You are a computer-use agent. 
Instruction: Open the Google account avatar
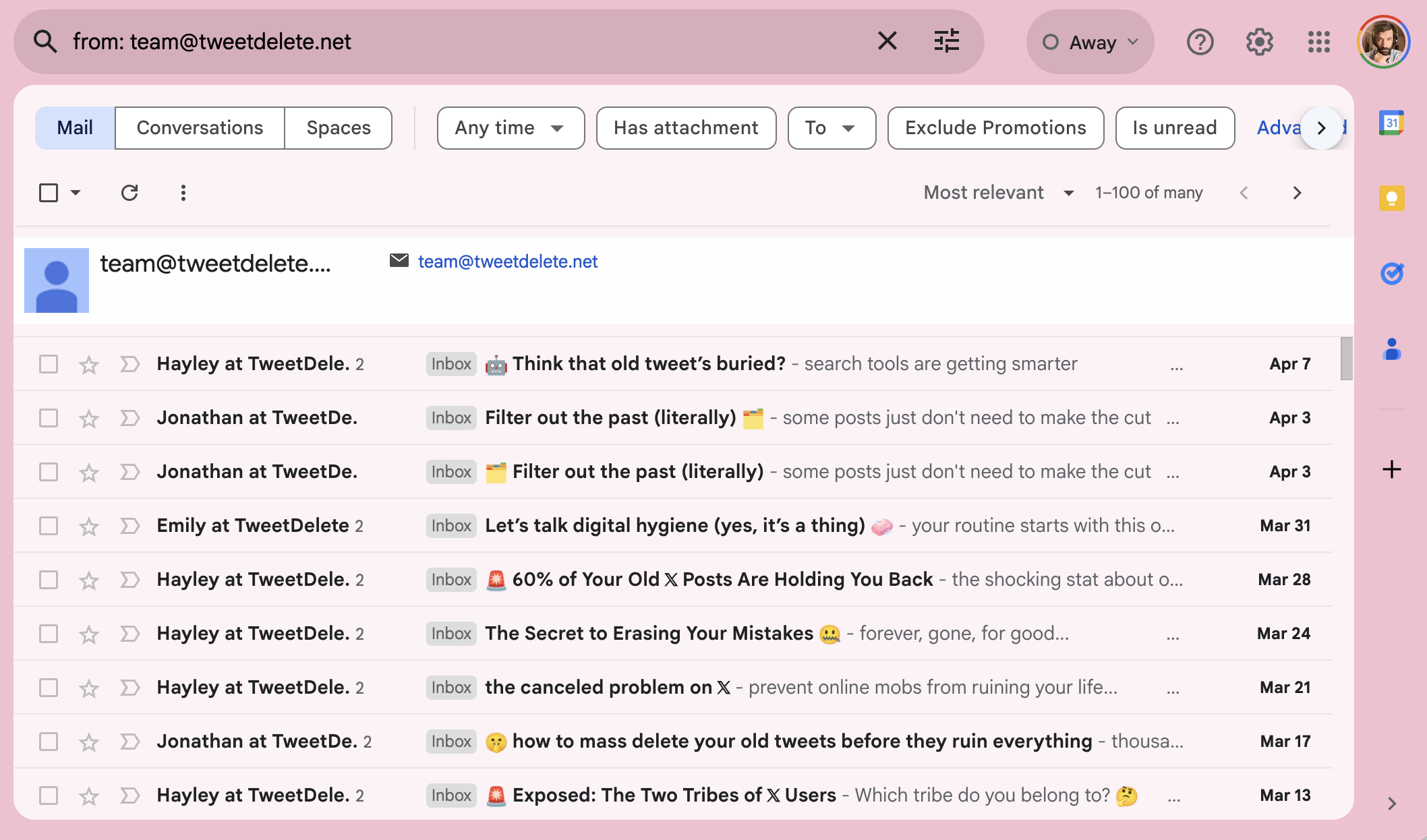pyautogui.click(x=1383, y=42)
